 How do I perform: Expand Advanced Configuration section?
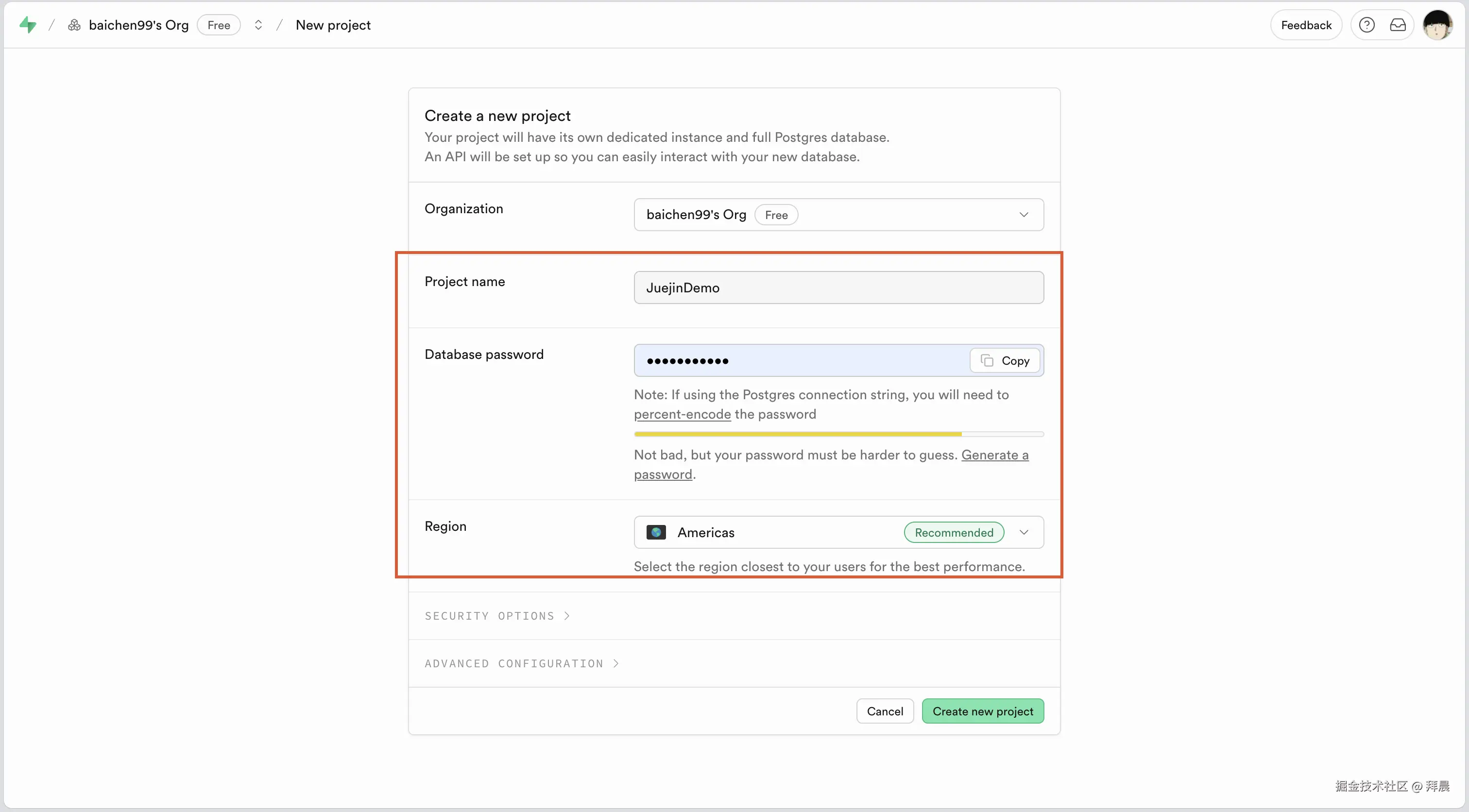pyautogui.click(x=521, y=663)
